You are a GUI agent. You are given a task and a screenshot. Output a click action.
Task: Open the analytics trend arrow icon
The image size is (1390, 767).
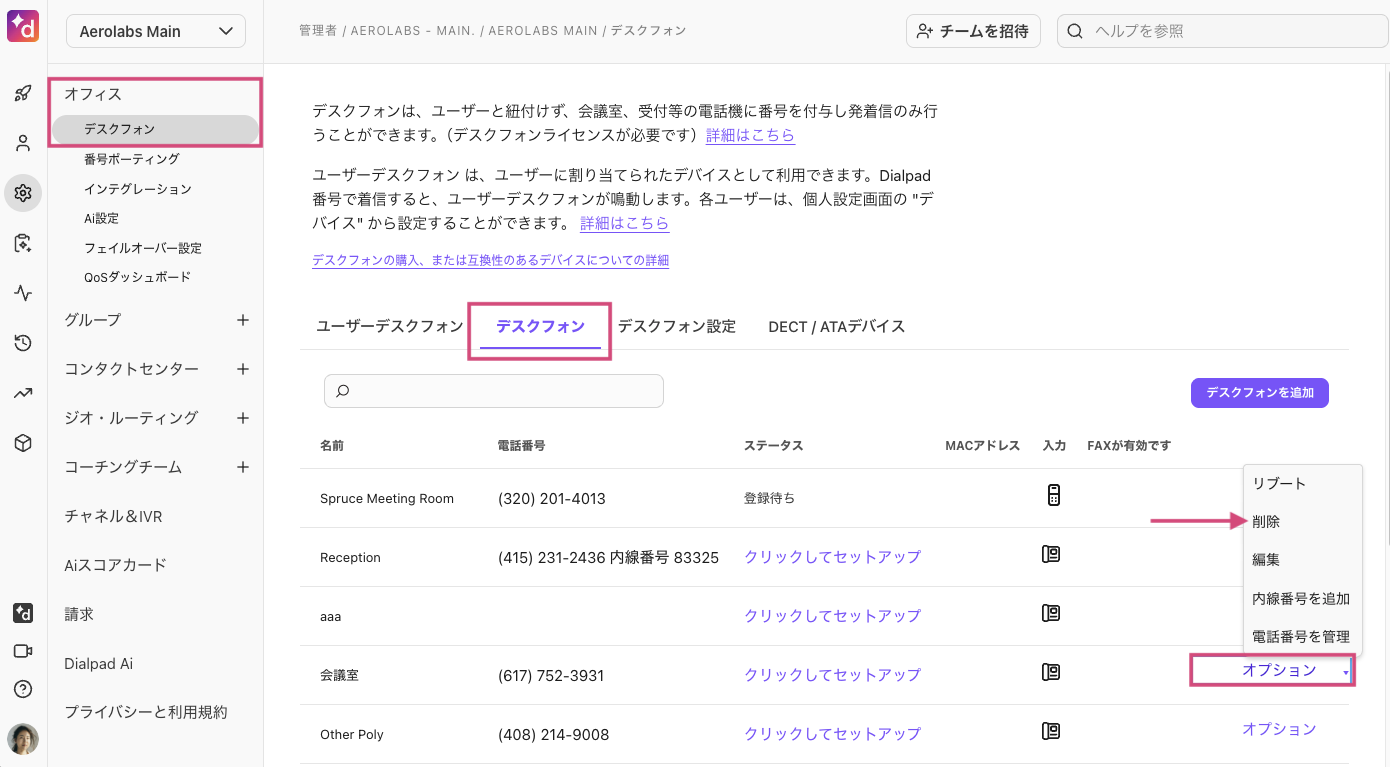tap(23, 393)
